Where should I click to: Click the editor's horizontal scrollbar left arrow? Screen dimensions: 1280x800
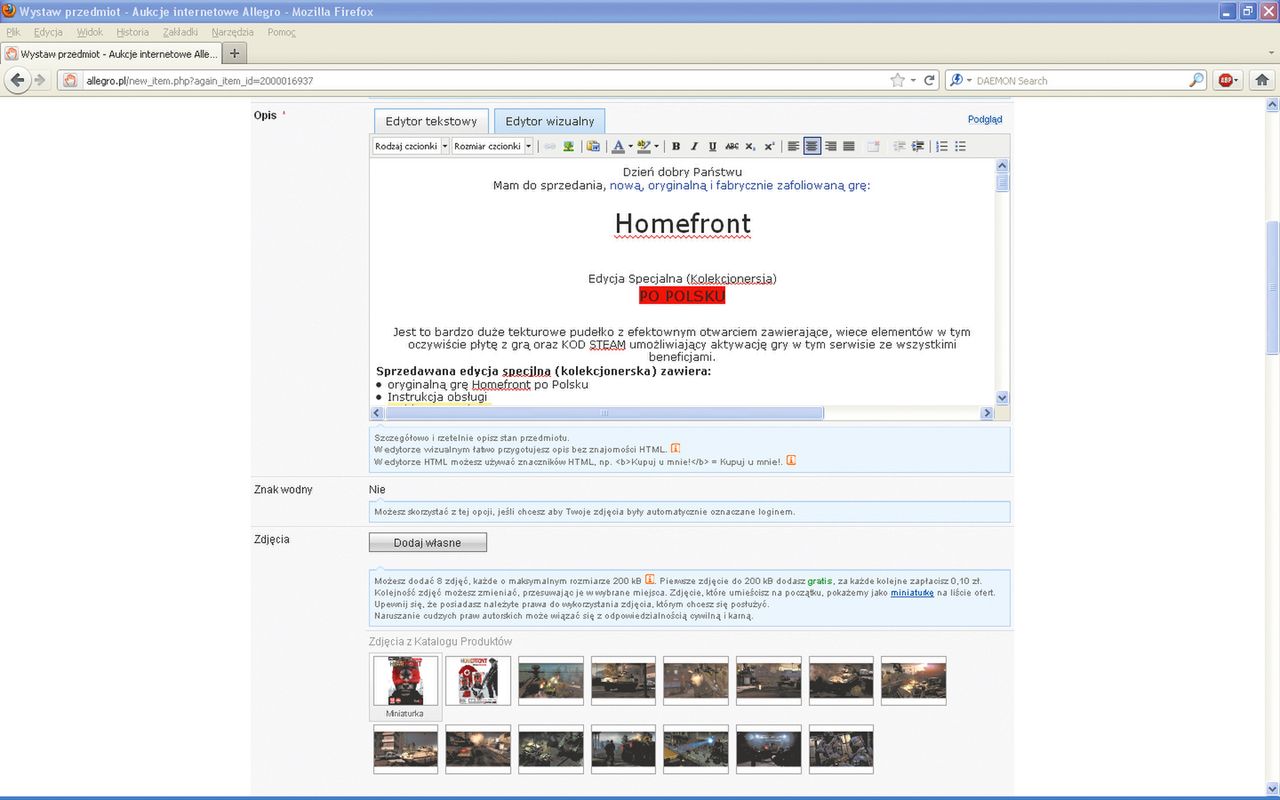tap(377, 413)
